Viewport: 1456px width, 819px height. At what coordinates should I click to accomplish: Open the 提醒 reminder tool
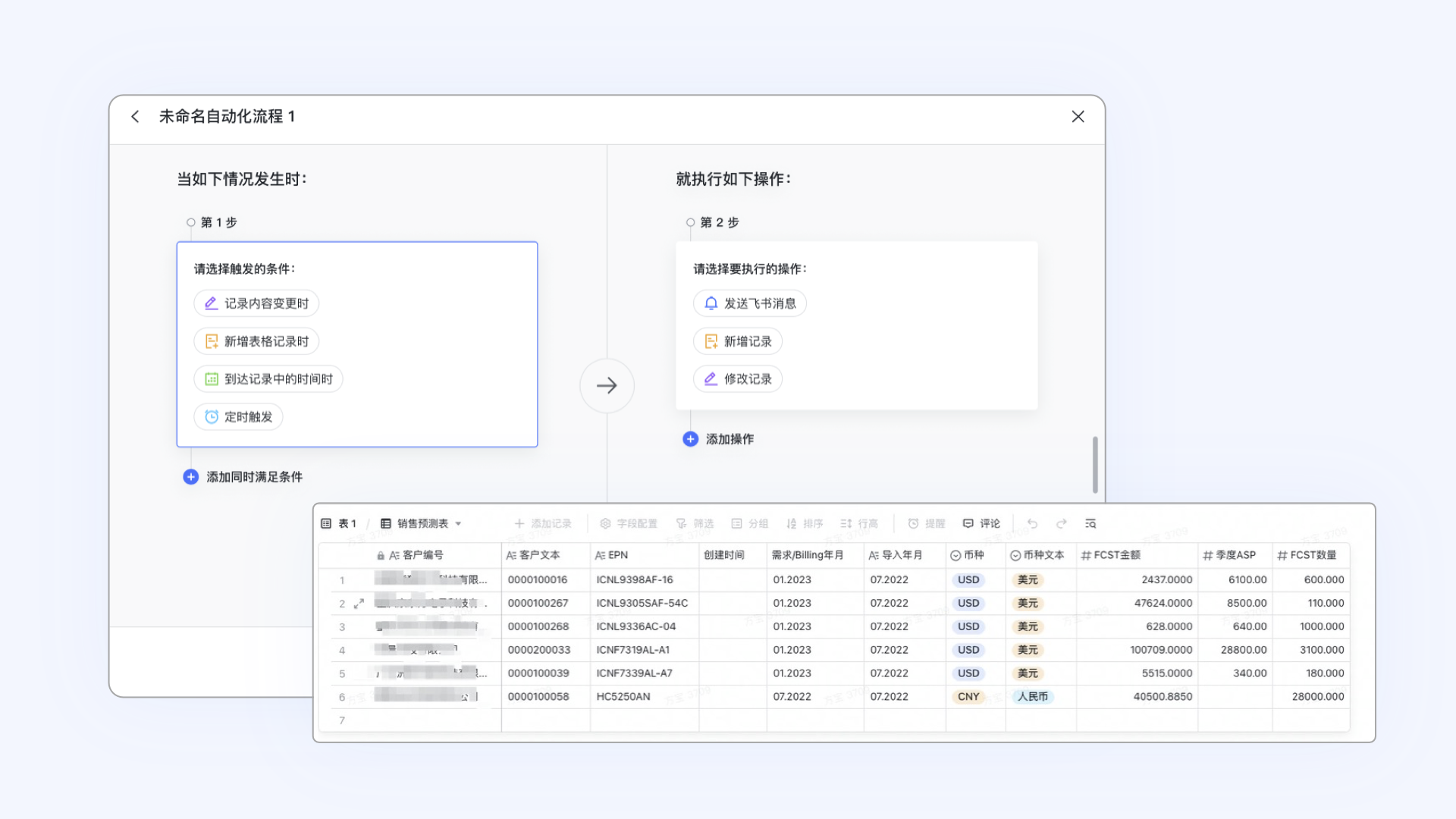click(927, 523)
